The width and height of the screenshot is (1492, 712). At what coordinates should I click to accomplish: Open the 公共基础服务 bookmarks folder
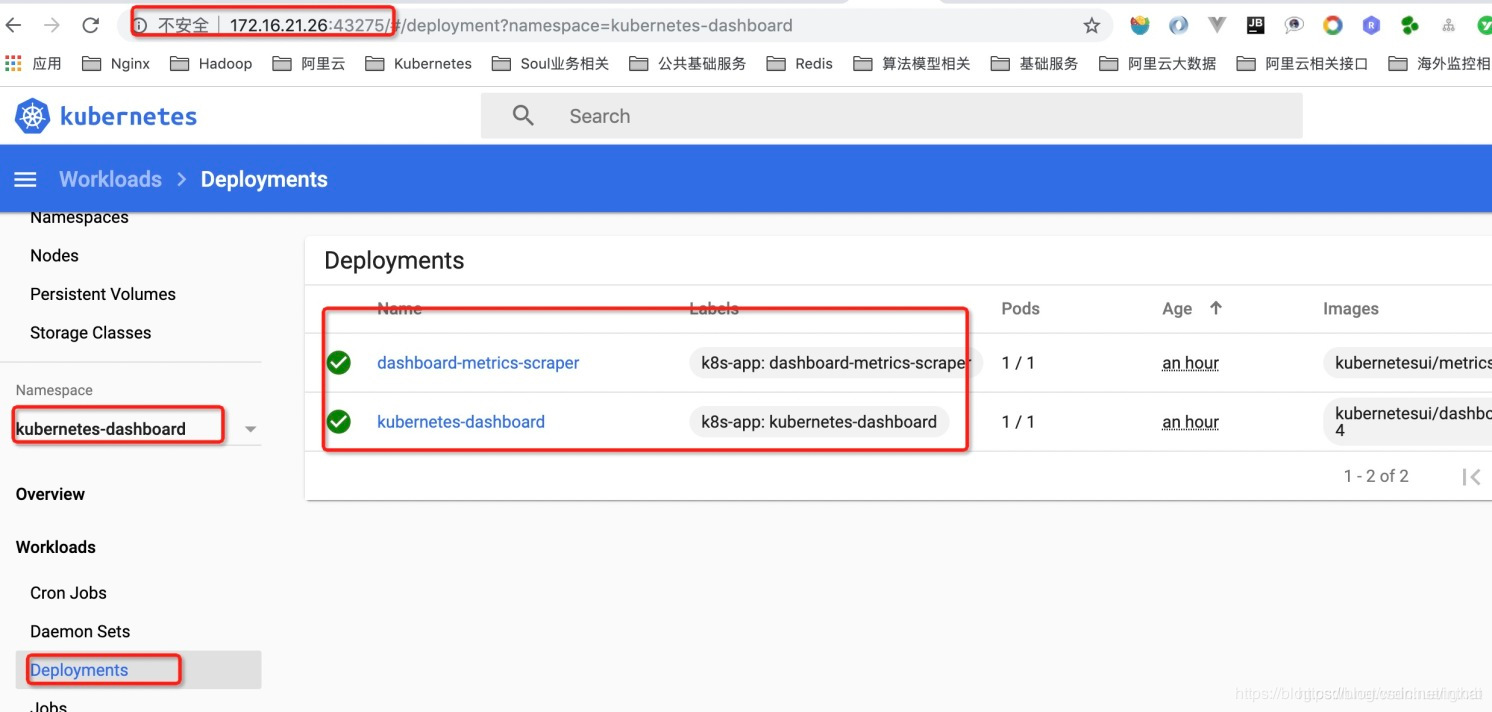coord(688,63)
